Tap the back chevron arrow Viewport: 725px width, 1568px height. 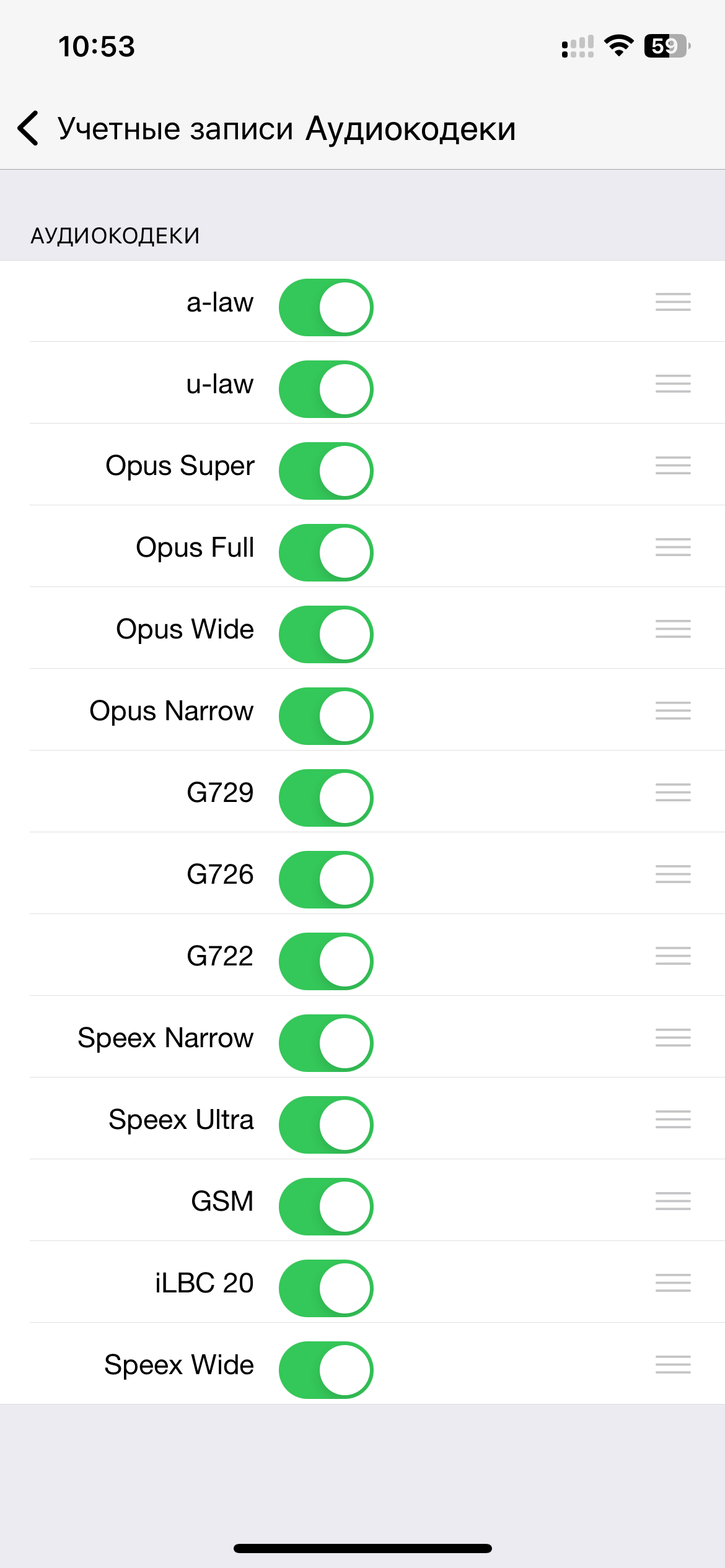click(29, 128)
